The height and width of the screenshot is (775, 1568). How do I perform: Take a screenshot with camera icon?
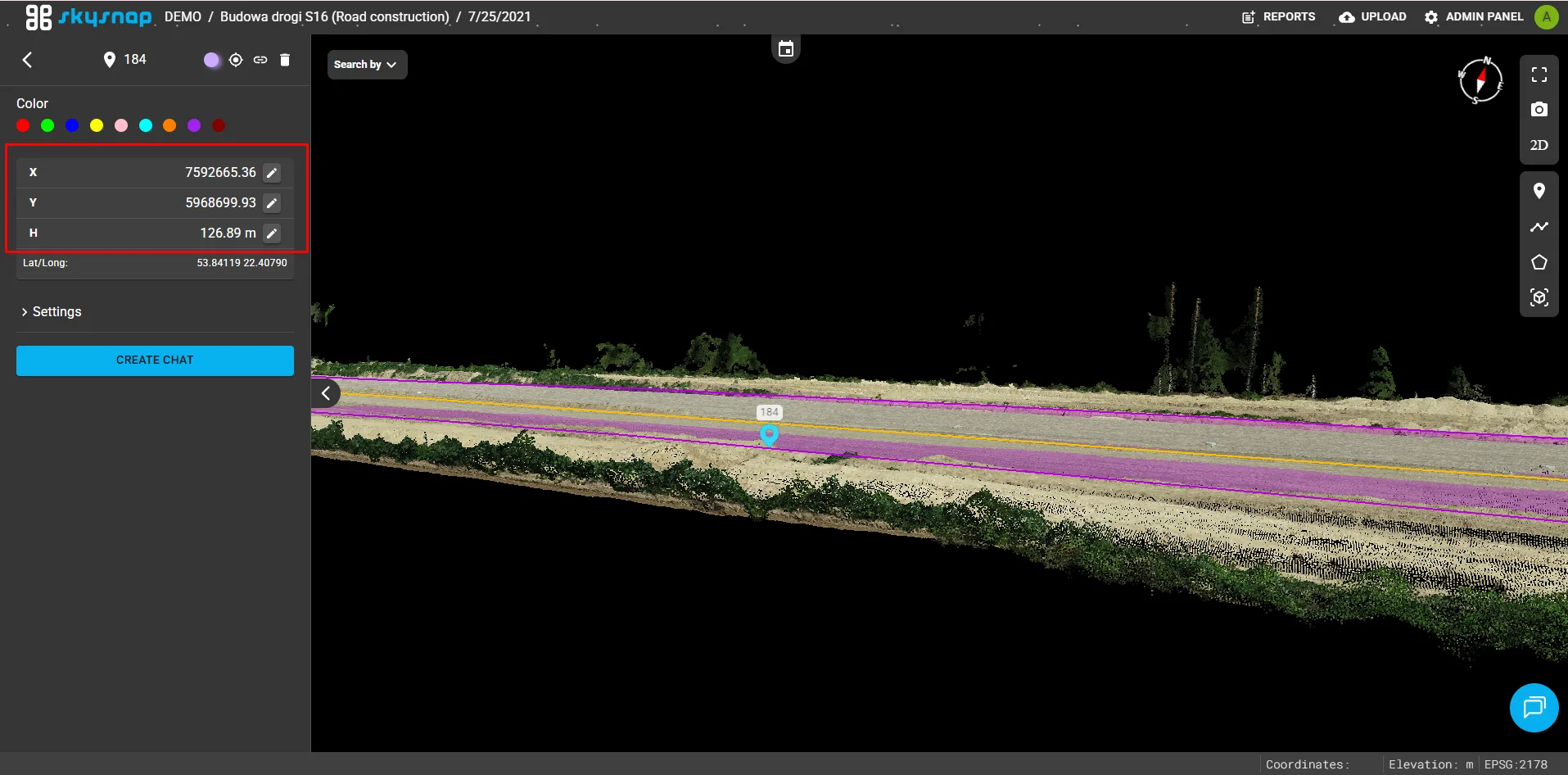point(1539,110)
